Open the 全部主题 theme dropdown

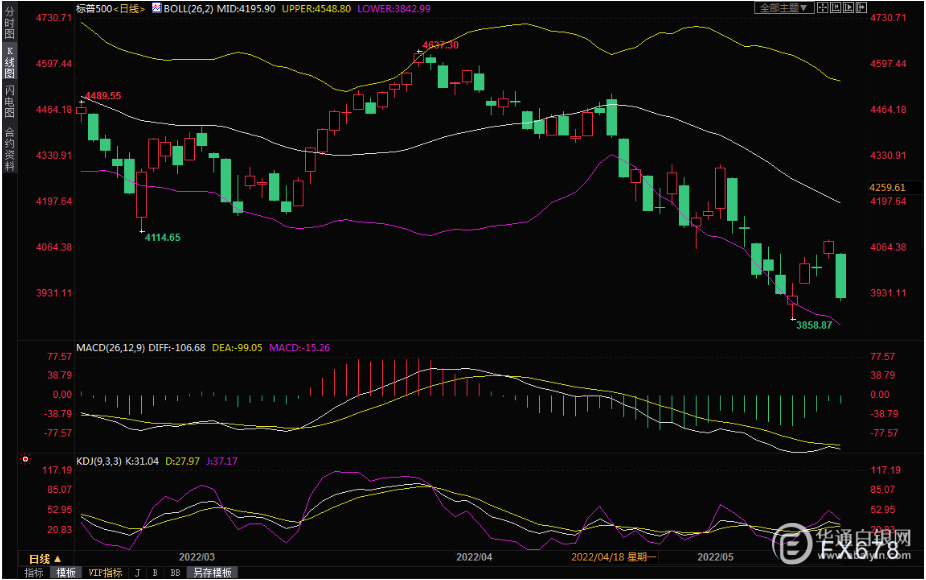784,8
